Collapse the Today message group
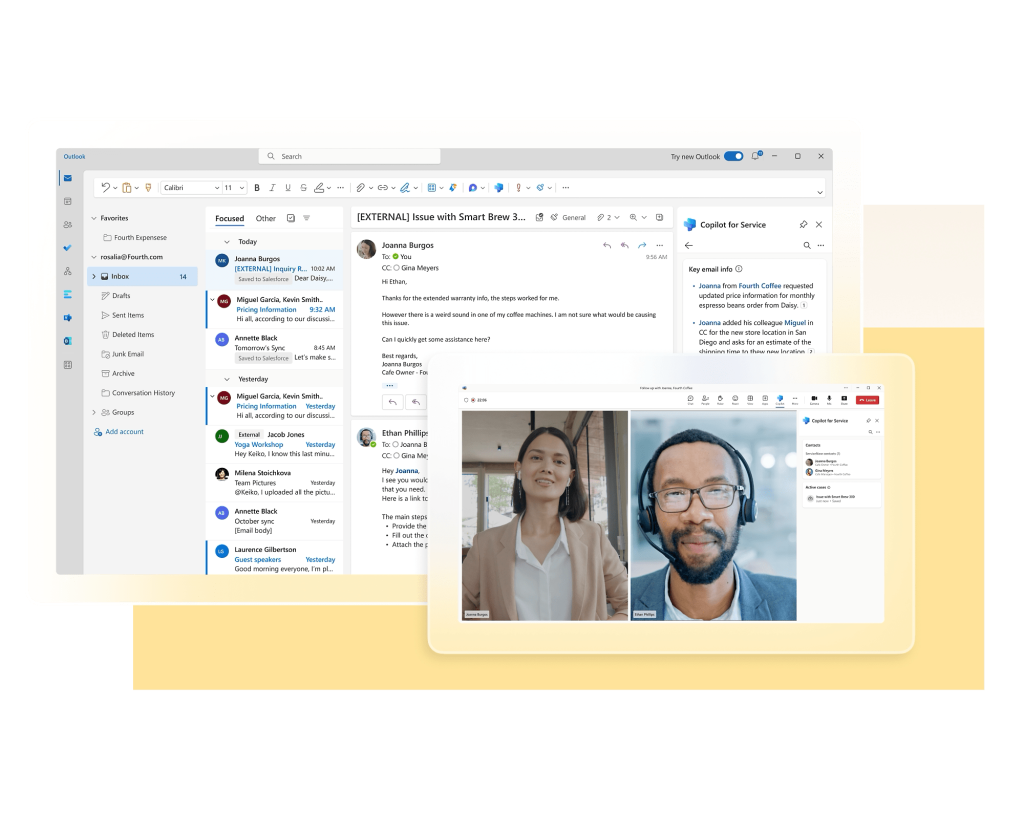Viewport: 1024px width, 814px height. (227, 242)
